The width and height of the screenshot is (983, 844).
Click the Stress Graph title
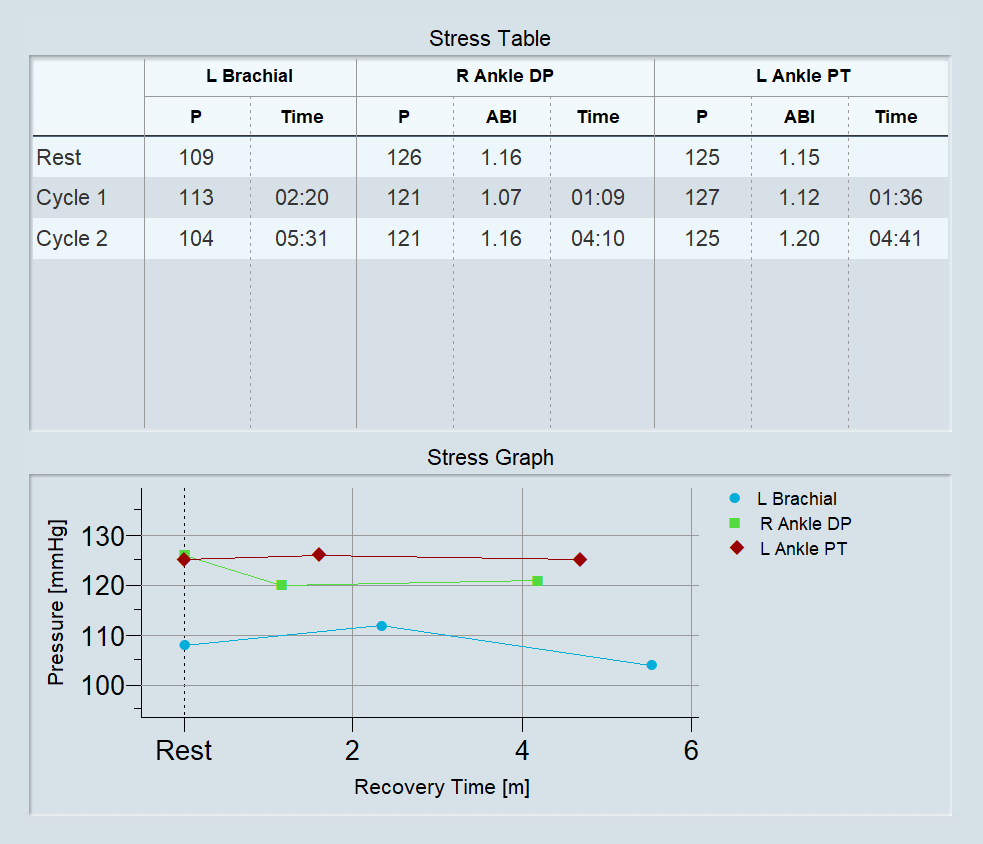point(490,458)
